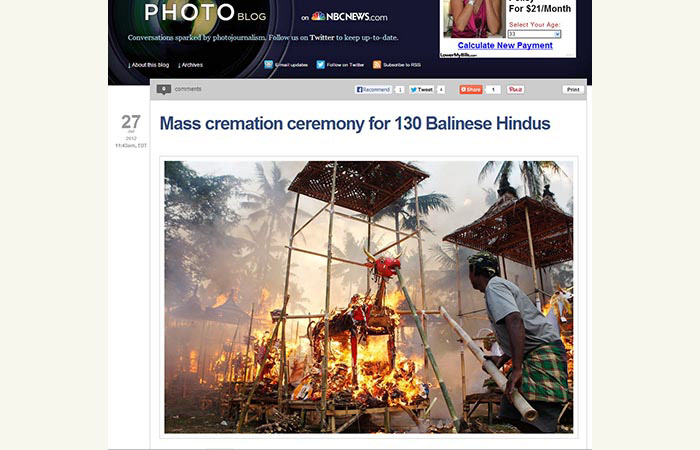Click the Calculate New Payment link
The height and width of the screenshot is (450, 700).
point(505,45)
